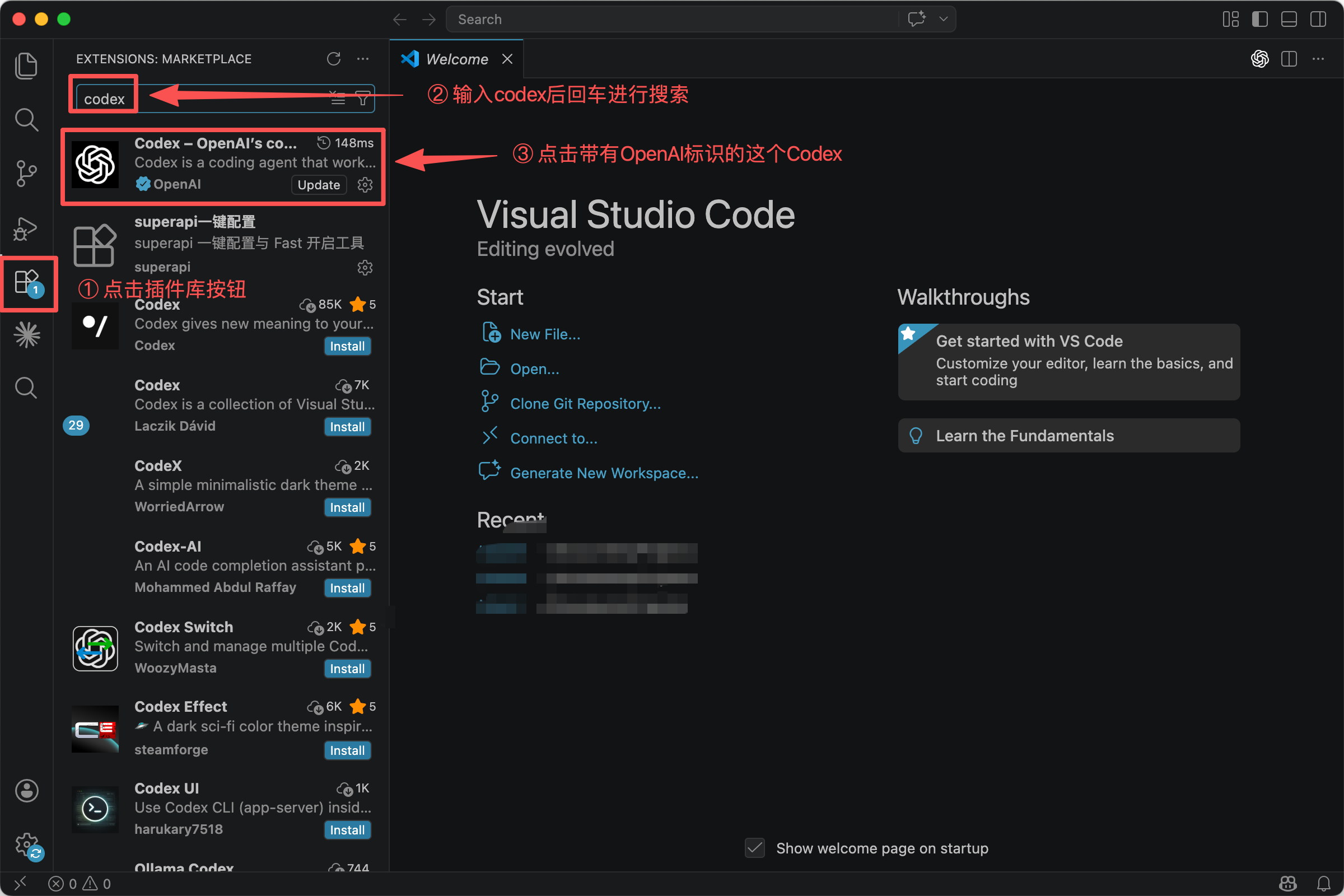The image size is (1344, 896).
Task: Install Codex-AI by Mohammed Abdul Raffay
Action: coord(347,588)
